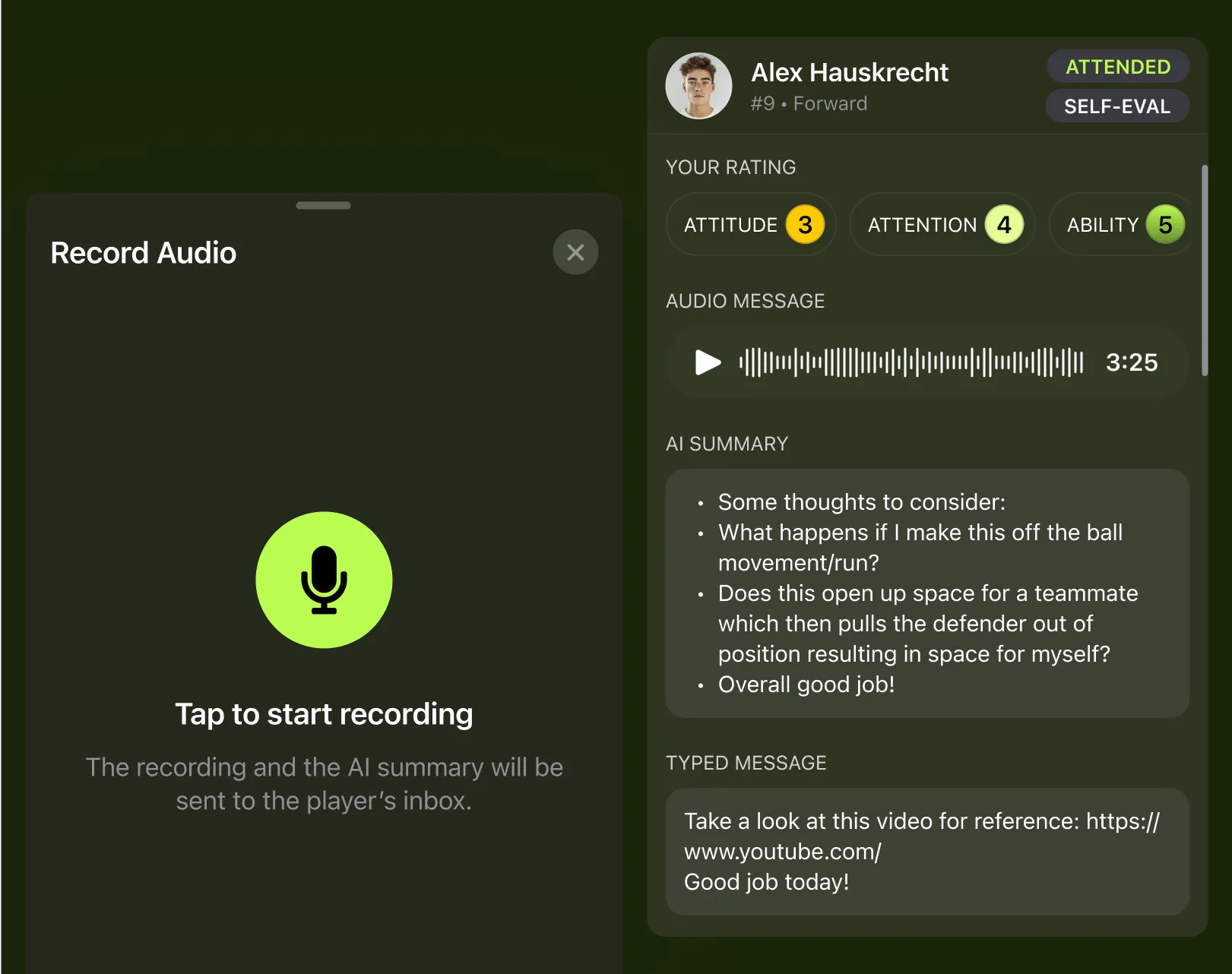Select the ATTENTION rating chip
Screen dimensions: 1232x974
(x=942, y=225)
